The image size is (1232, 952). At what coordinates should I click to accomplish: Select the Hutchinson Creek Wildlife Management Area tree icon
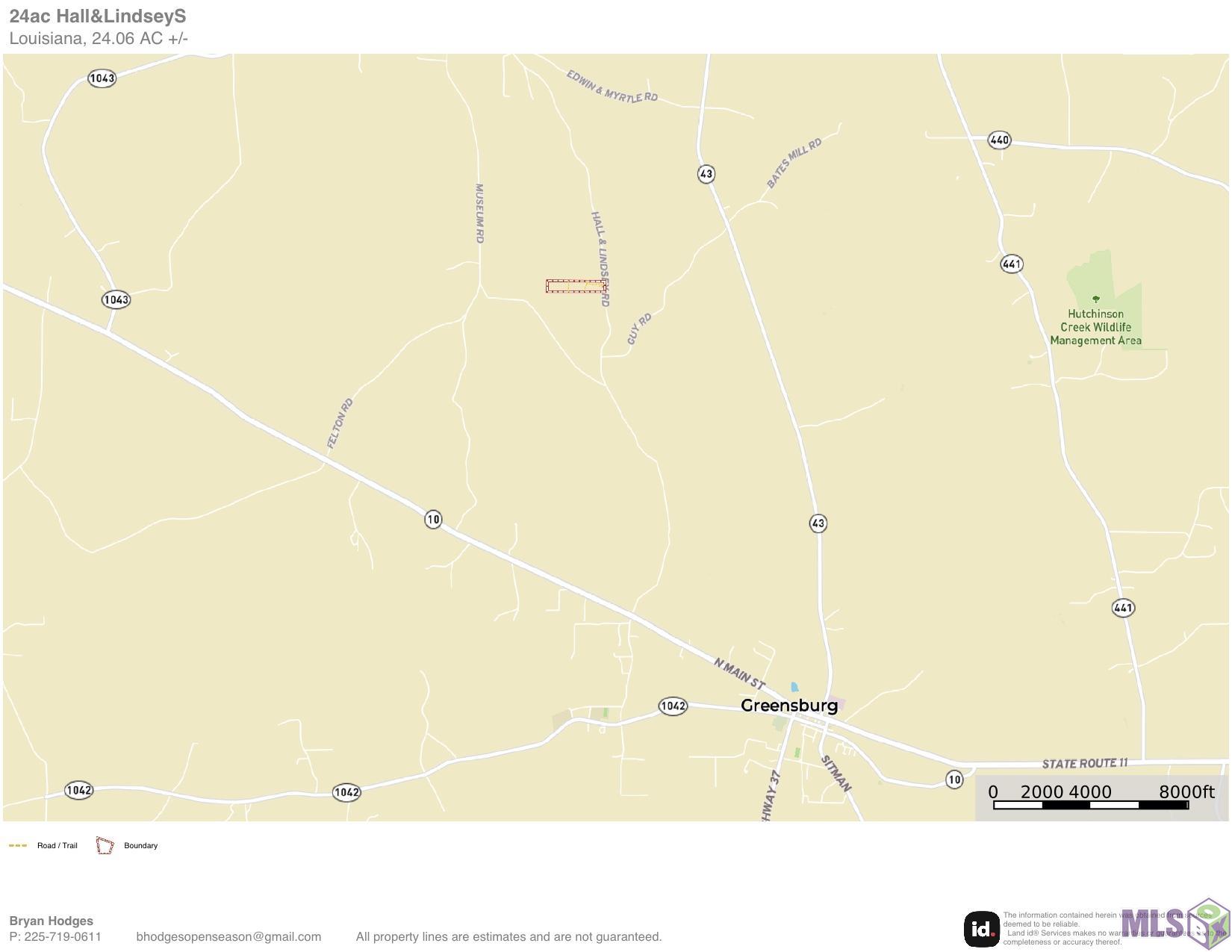pyautogui.click(x=1096, y=299)
